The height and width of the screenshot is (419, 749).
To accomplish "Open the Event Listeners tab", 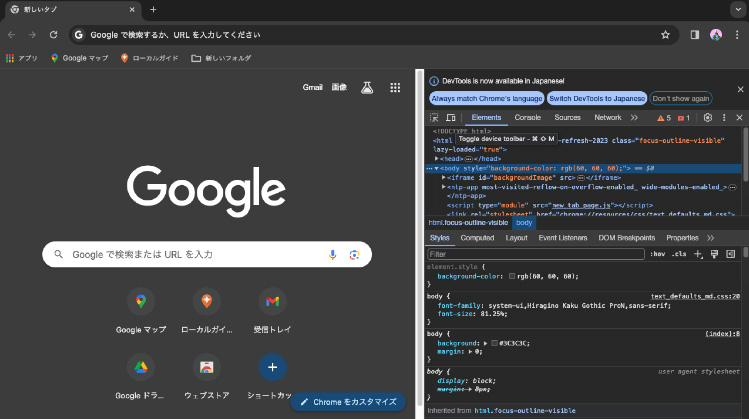I will 563,238.
